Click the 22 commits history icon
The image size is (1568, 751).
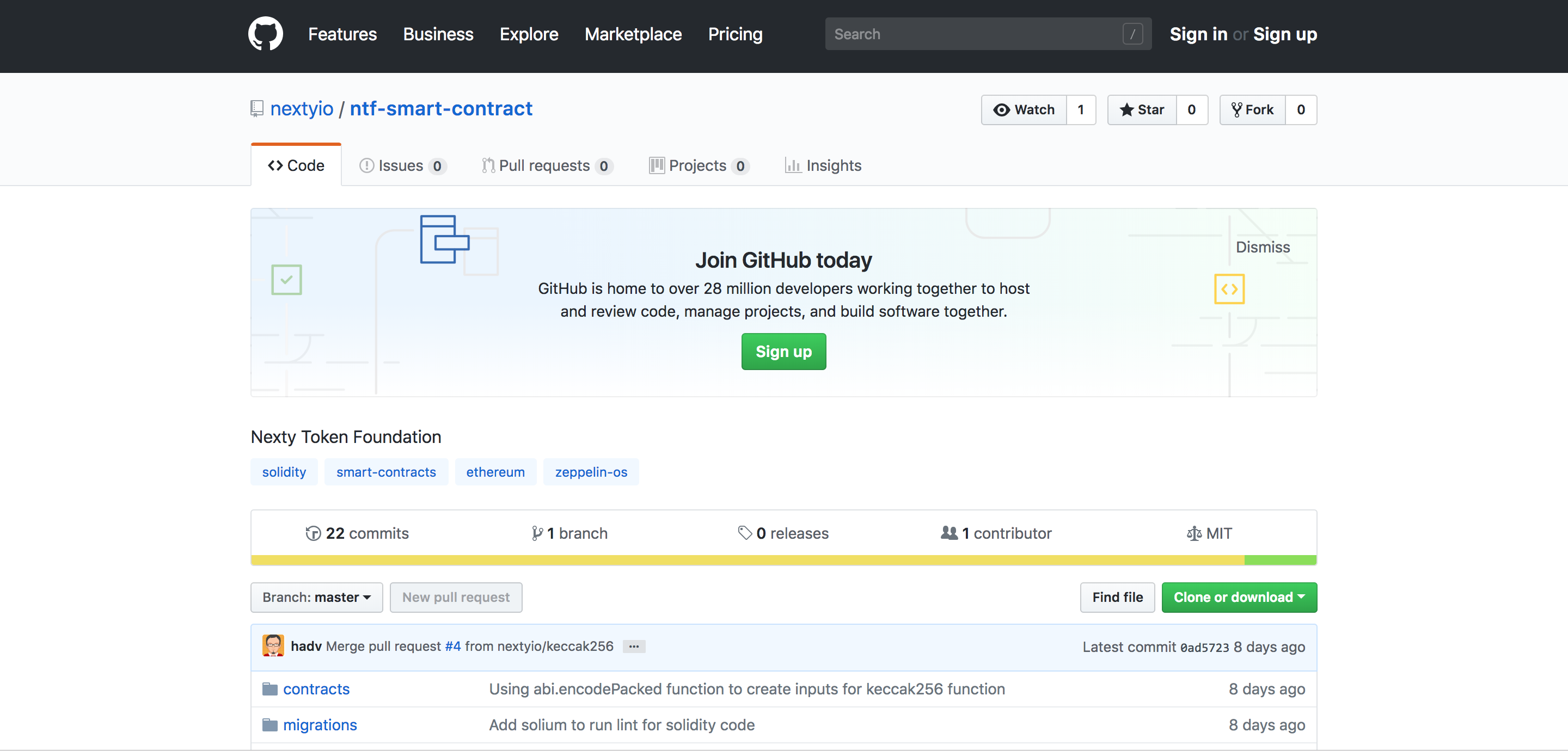point(313,534)
